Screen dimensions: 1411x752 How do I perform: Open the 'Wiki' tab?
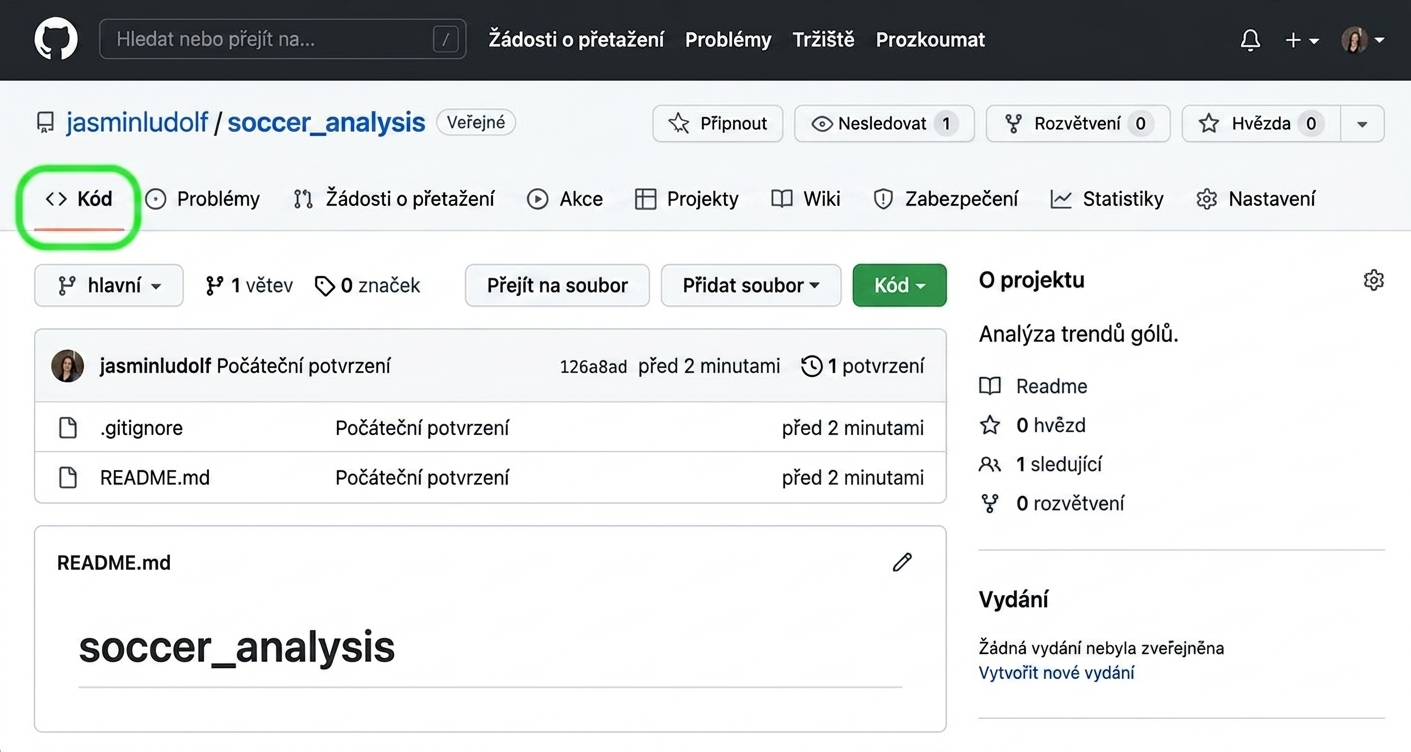pos(806,199)
